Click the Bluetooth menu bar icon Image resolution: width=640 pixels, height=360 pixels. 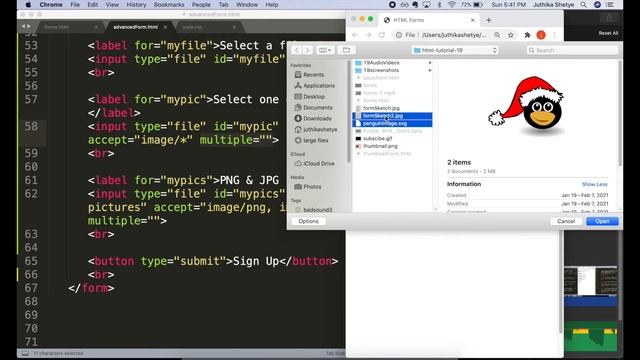coord(440,5)
